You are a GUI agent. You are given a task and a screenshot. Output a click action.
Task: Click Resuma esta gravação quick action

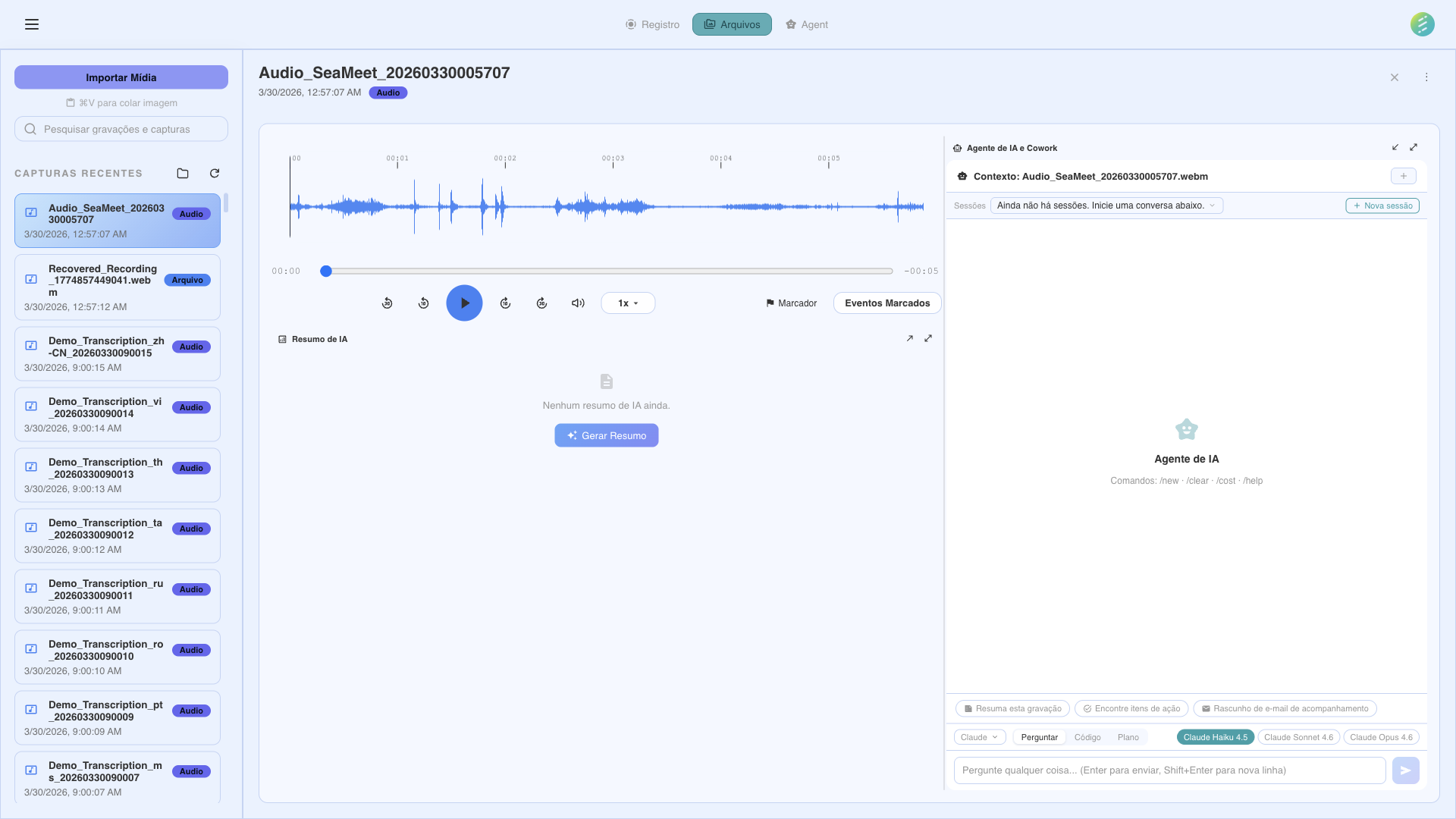coord(1012,708)
